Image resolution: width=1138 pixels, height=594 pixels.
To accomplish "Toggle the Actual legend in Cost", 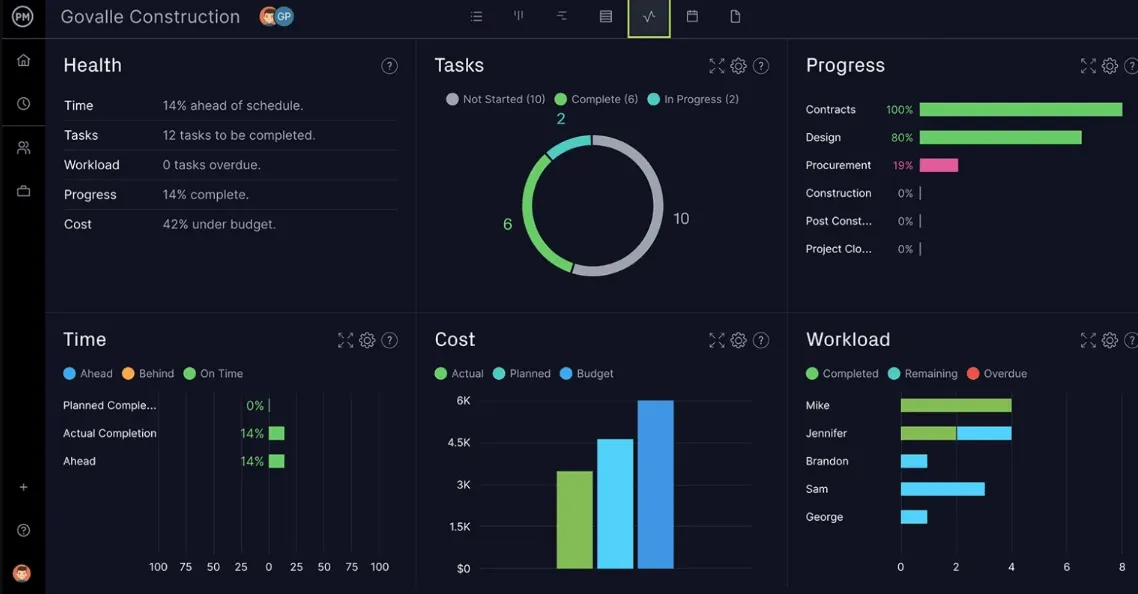I will pyautogui.click(x=459, y=373).
